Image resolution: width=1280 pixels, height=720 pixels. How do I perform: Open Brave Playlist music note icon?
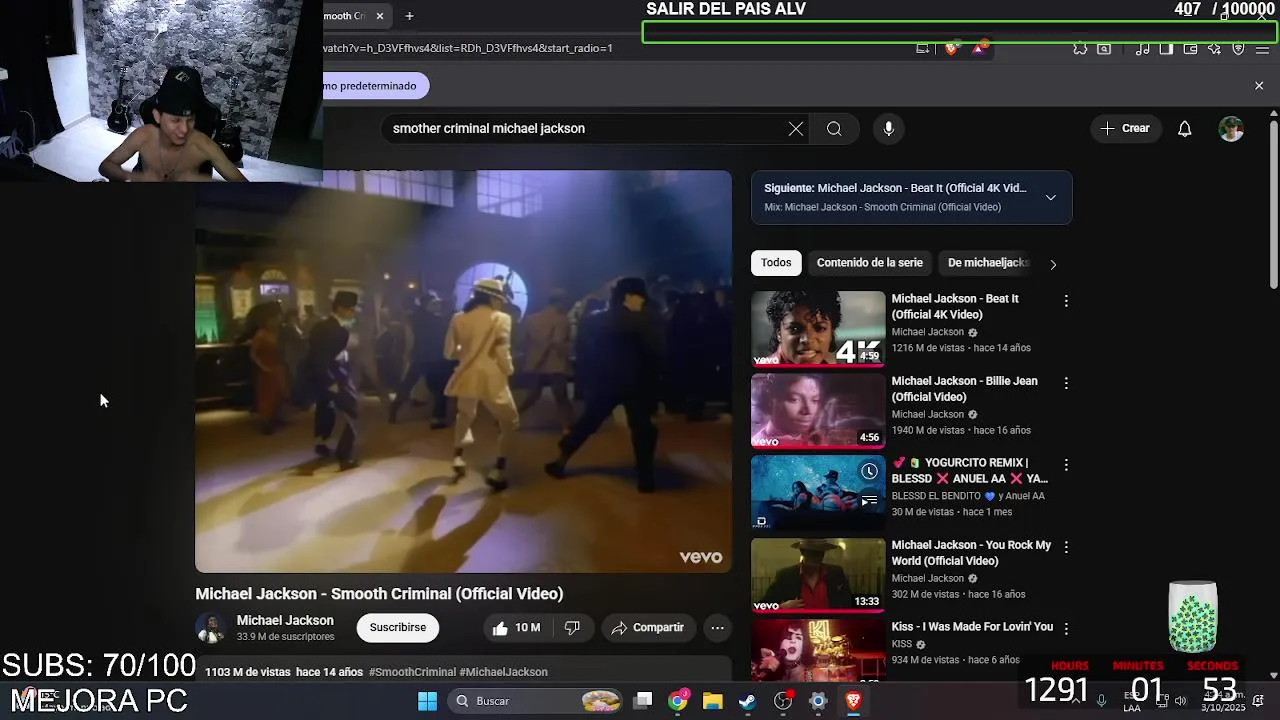point(1143,48)
